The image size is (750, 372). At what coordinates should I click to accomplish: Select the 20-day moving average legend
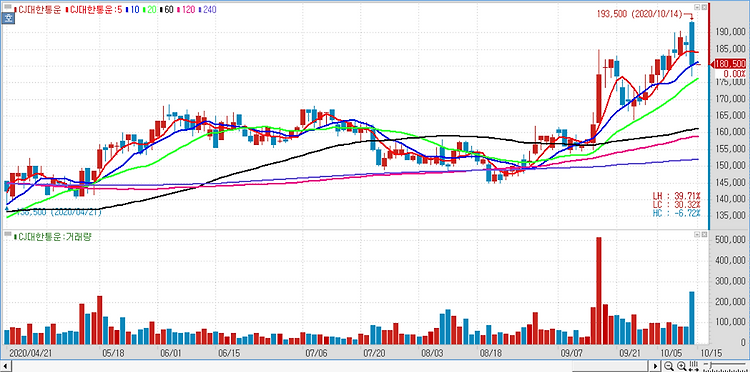(151, 9)
